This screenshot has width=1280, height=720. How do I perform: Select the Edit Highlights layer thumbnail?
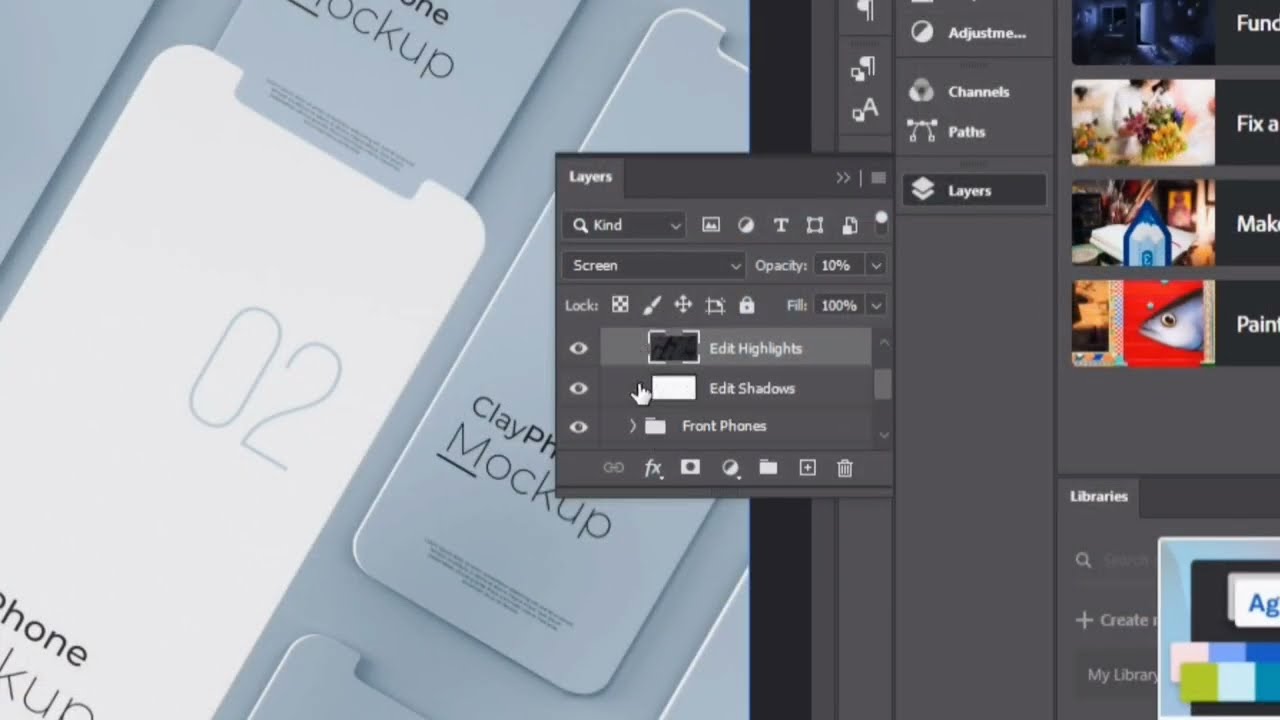(673, 348)
